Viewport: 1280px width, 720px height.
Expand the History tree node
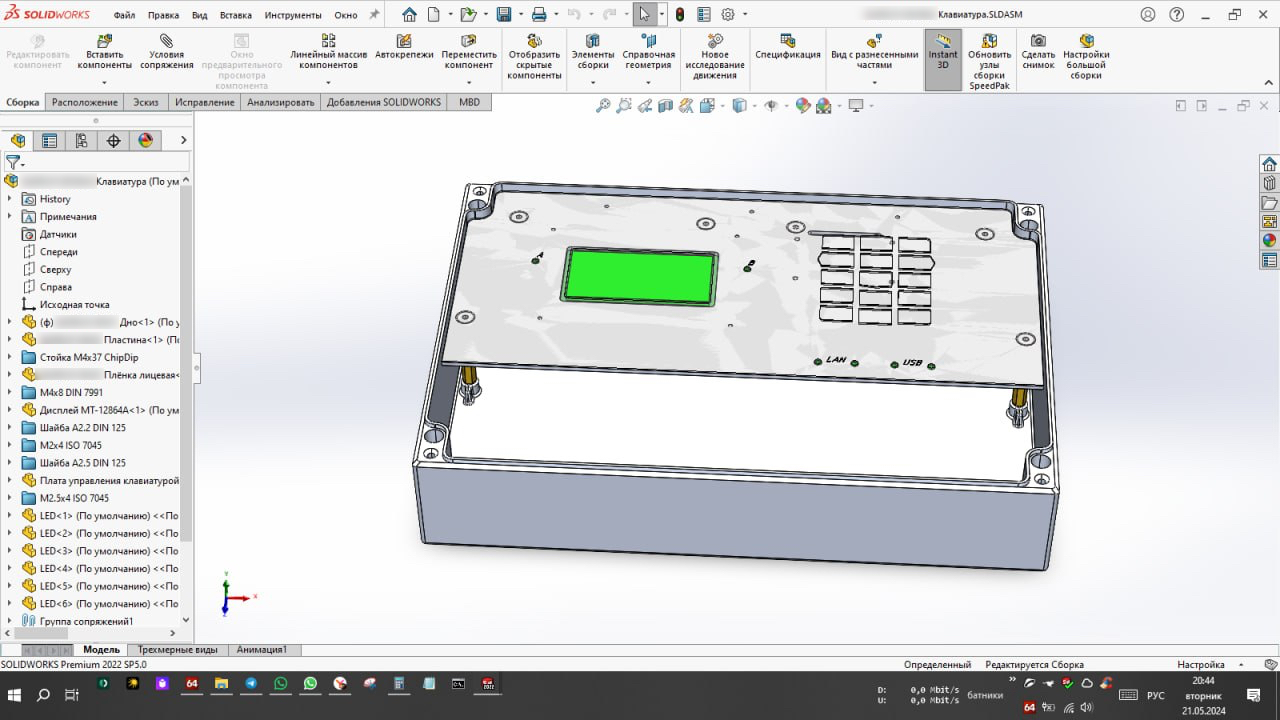pyautogui.click(x=10, y=199)
